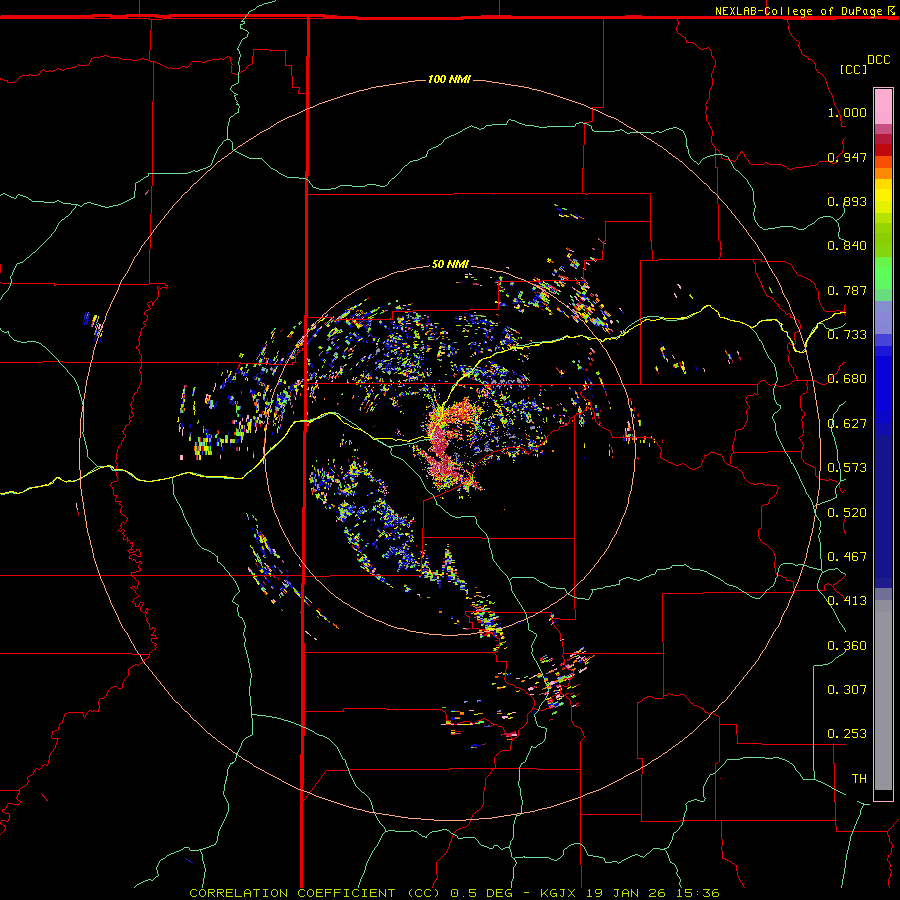Click the 0.467 scale value
The height and width of the screenshot is (900, 900).
click(847, 557)
